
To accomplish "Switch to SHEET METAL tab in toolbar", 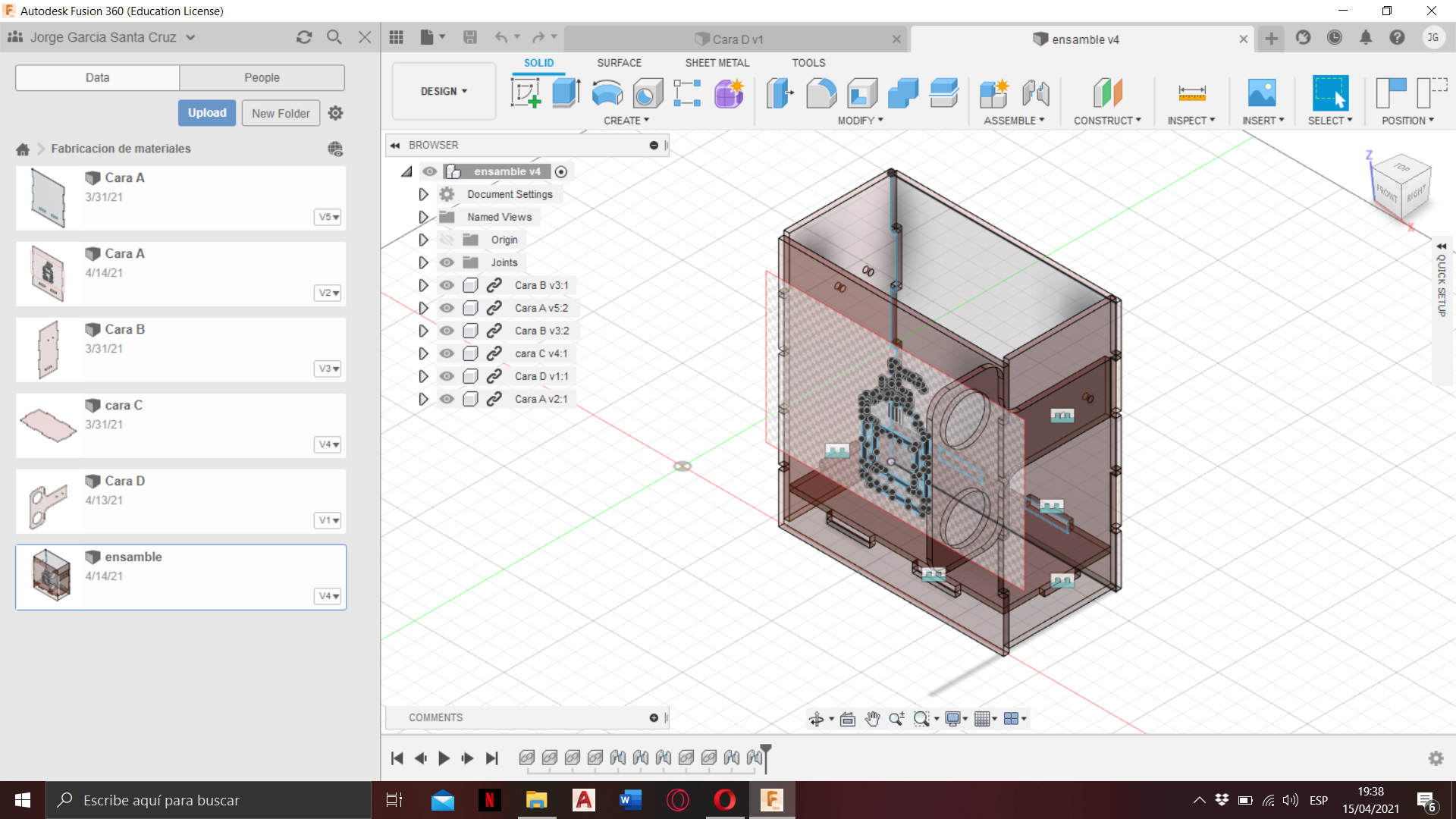I will click(716, 62).
